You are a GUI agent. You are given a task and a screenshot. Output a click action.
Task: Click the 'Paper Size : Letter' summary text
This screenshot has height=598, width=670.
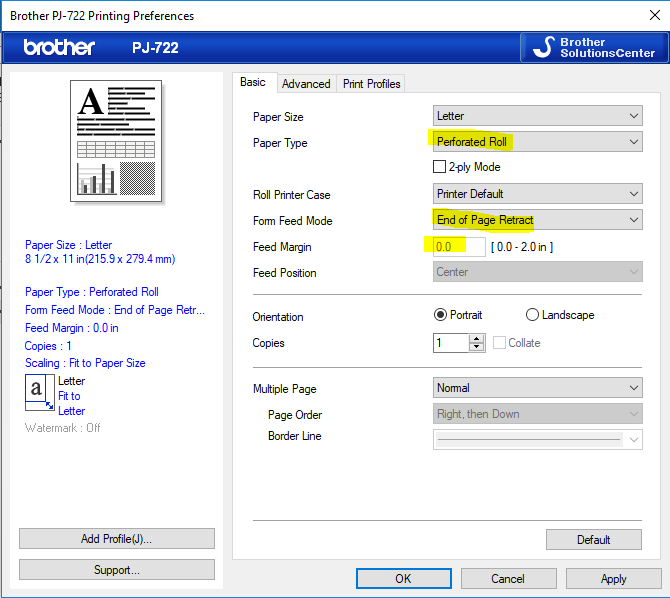click(68, 245)
